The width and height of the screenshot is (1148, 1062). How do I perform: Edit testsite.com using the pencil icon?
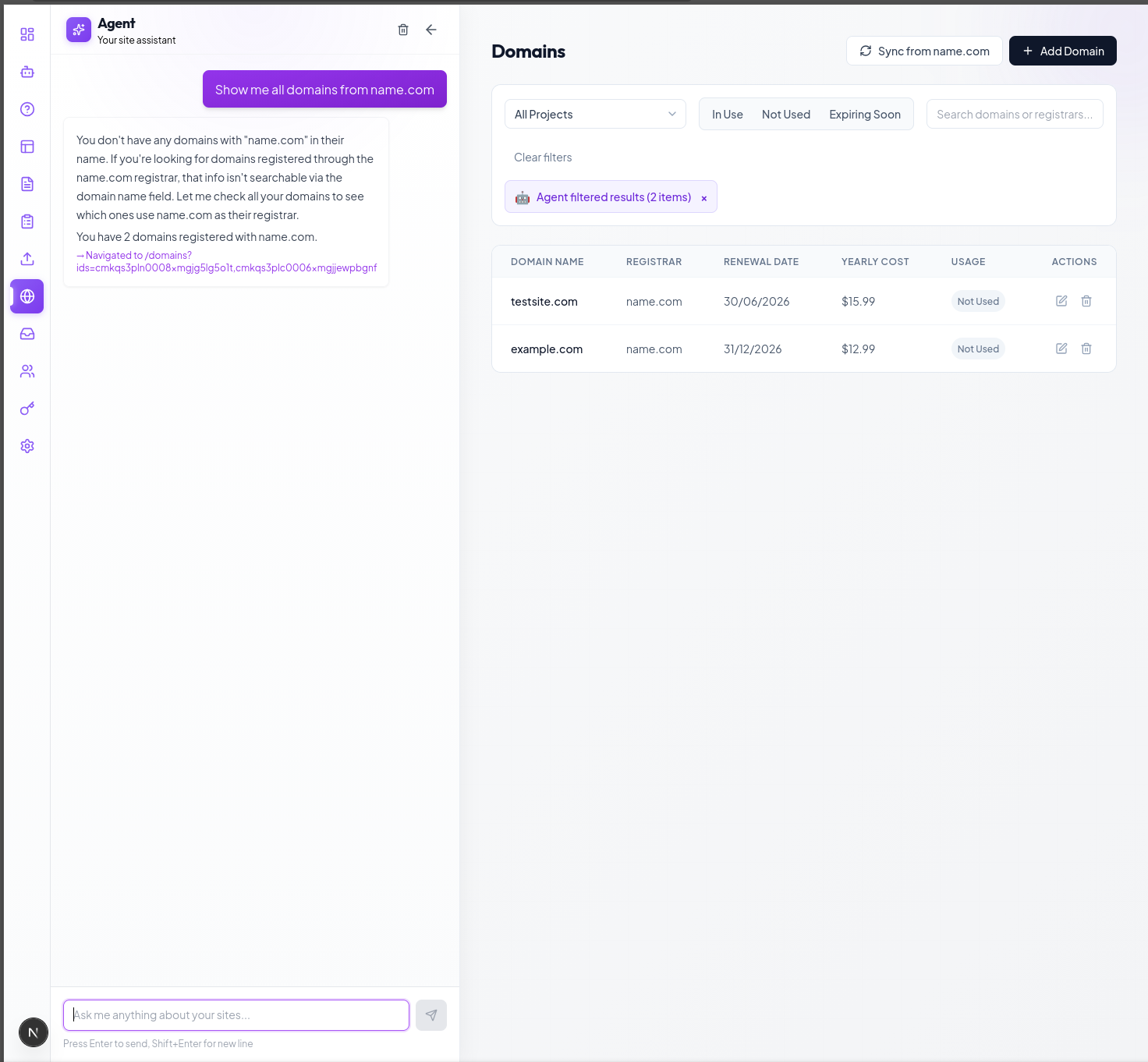coord(1061,301)
